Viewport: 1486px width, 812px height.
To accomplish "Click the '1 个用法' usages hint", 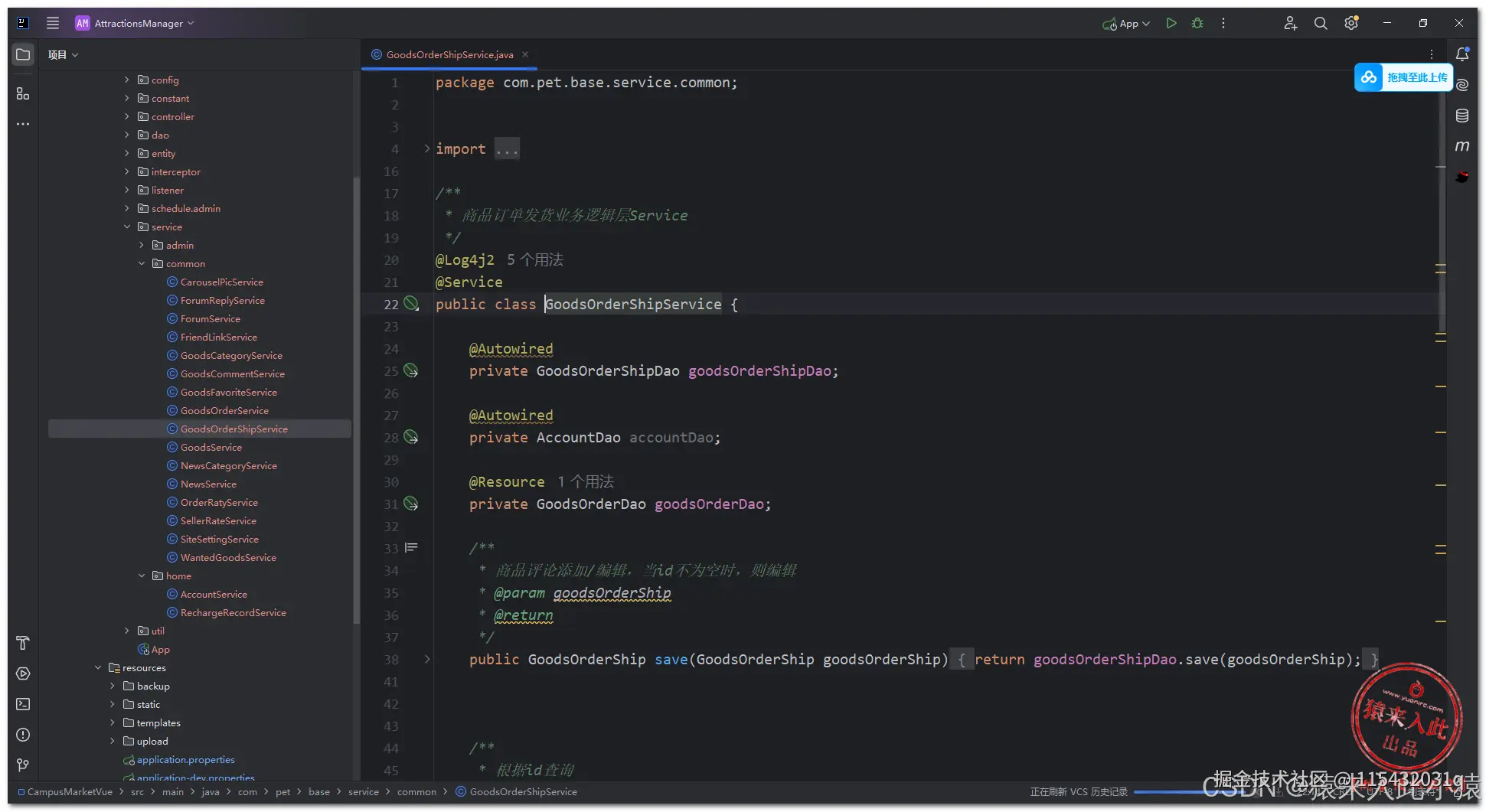I will (586, 481).
